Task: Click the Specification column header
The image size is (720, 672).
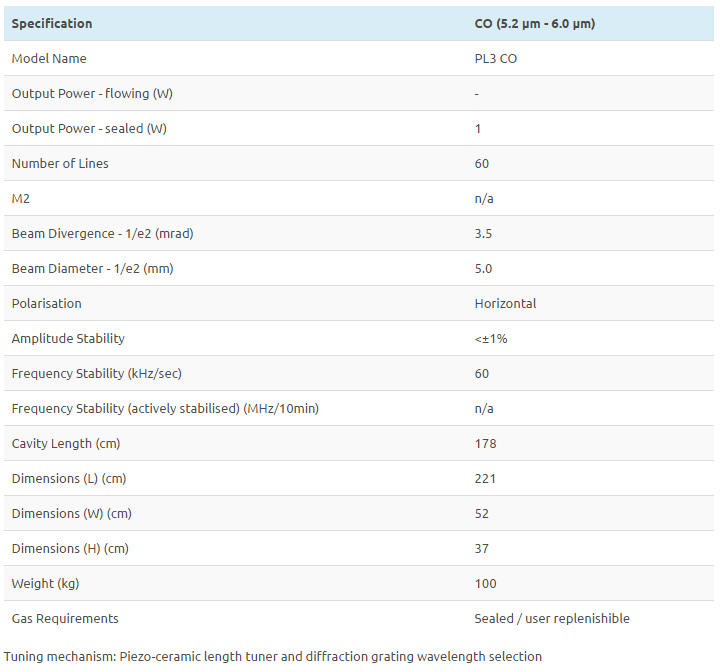Action: [52, 23]
